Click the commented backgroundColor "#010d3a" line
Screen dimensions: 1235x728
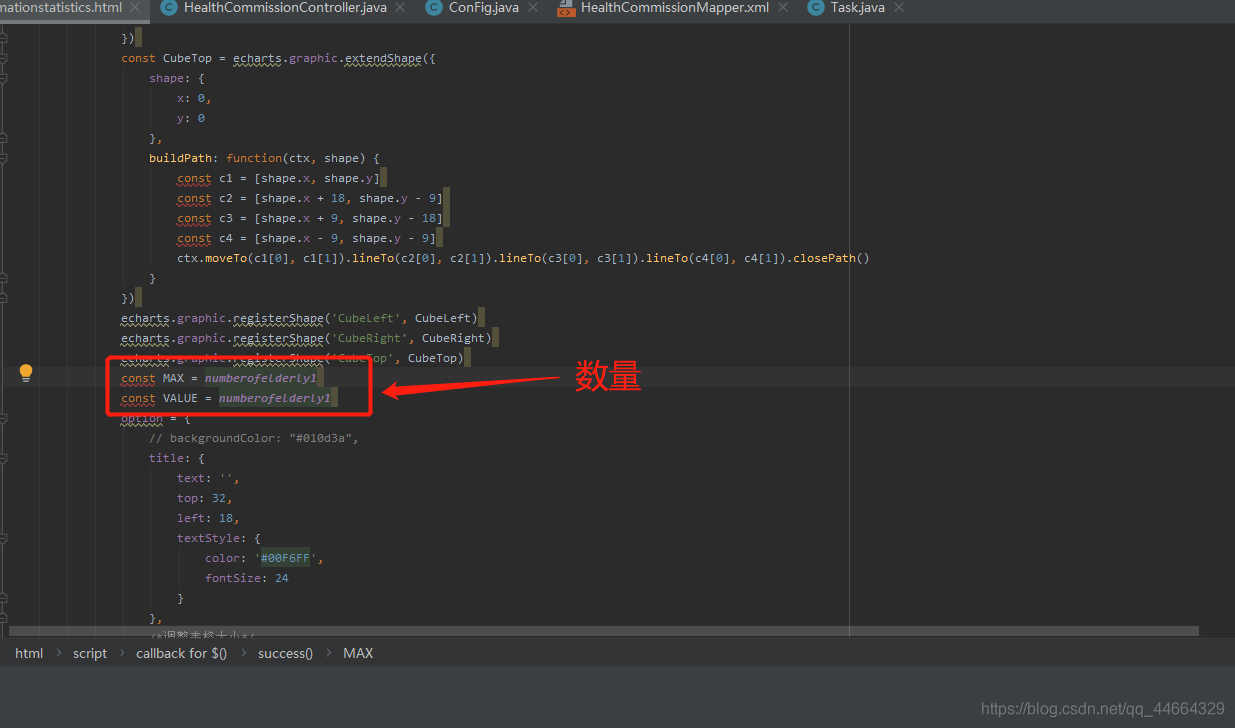(x=253, y=438)
